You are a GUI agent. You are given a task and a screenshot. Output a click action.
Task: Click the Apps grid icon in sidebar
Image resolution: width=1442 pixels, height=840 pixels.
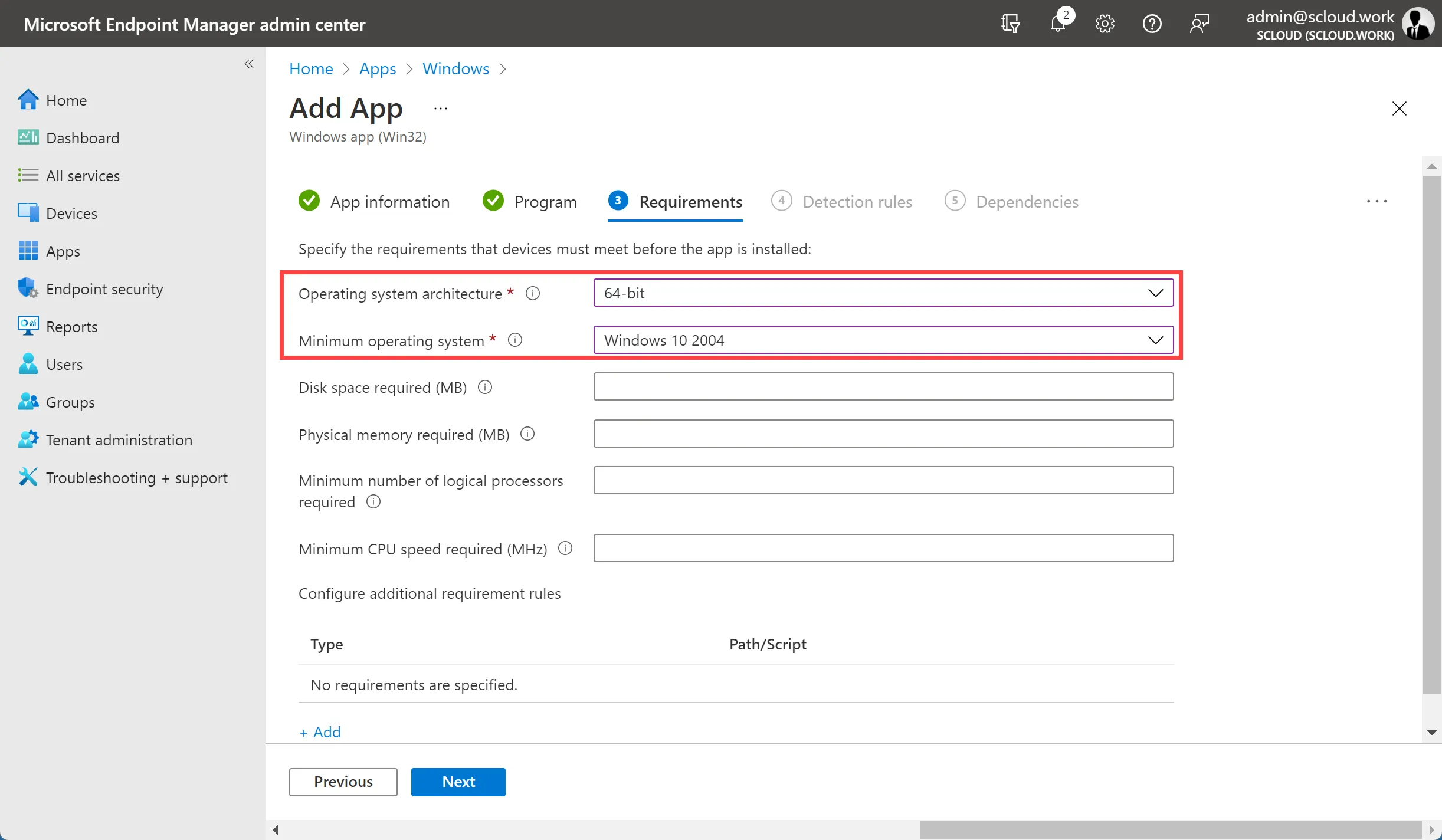28,251
